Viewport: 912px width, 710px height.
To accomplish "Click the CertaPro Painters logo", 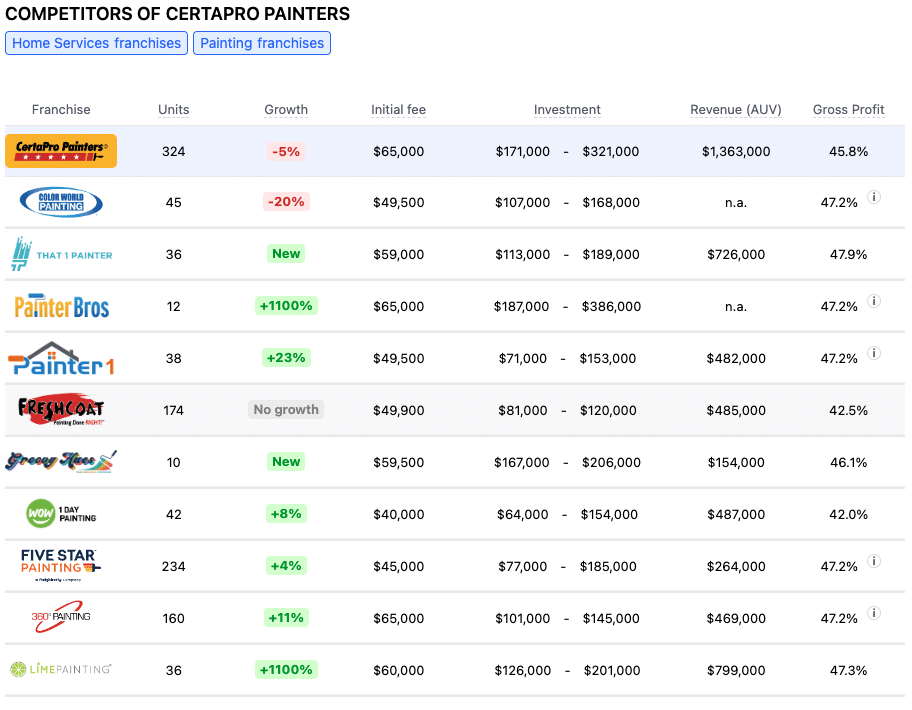I will pos(61,151).
